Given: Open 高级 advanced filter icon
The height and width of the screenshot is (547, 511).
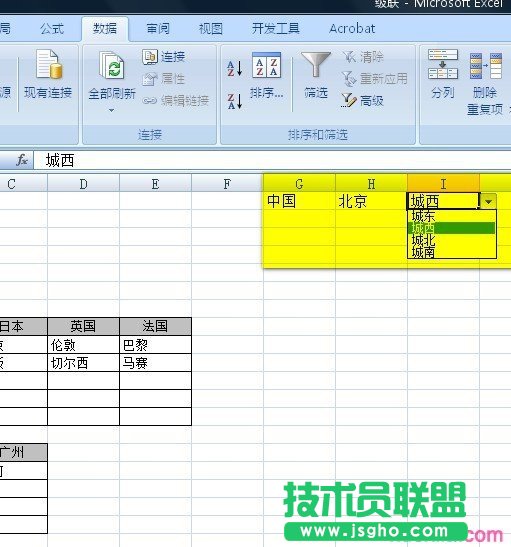Looking at the screenshot, I should click(348, 100).
